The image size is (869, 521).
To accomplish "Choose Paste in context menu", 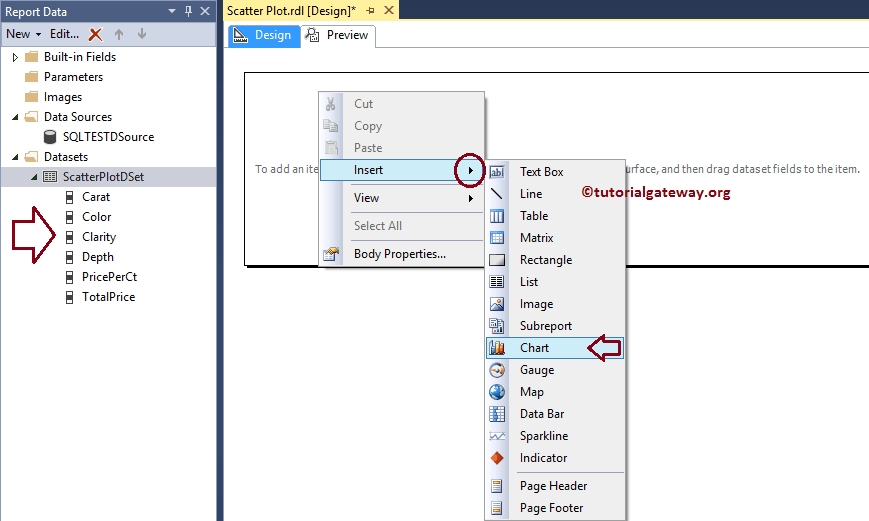I will click(x=402, y=148).
